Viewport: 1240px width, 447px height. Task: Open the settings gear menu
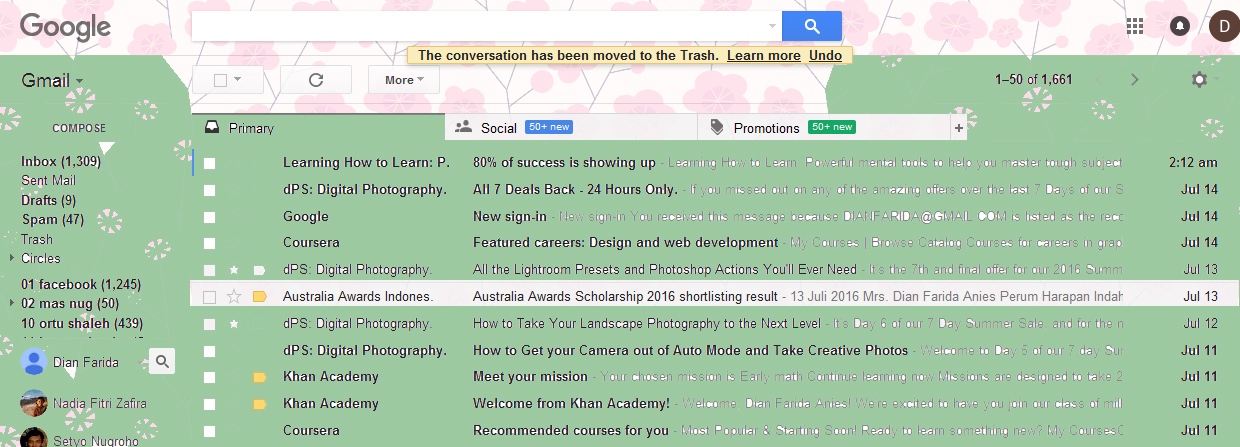pos(1200,80)
